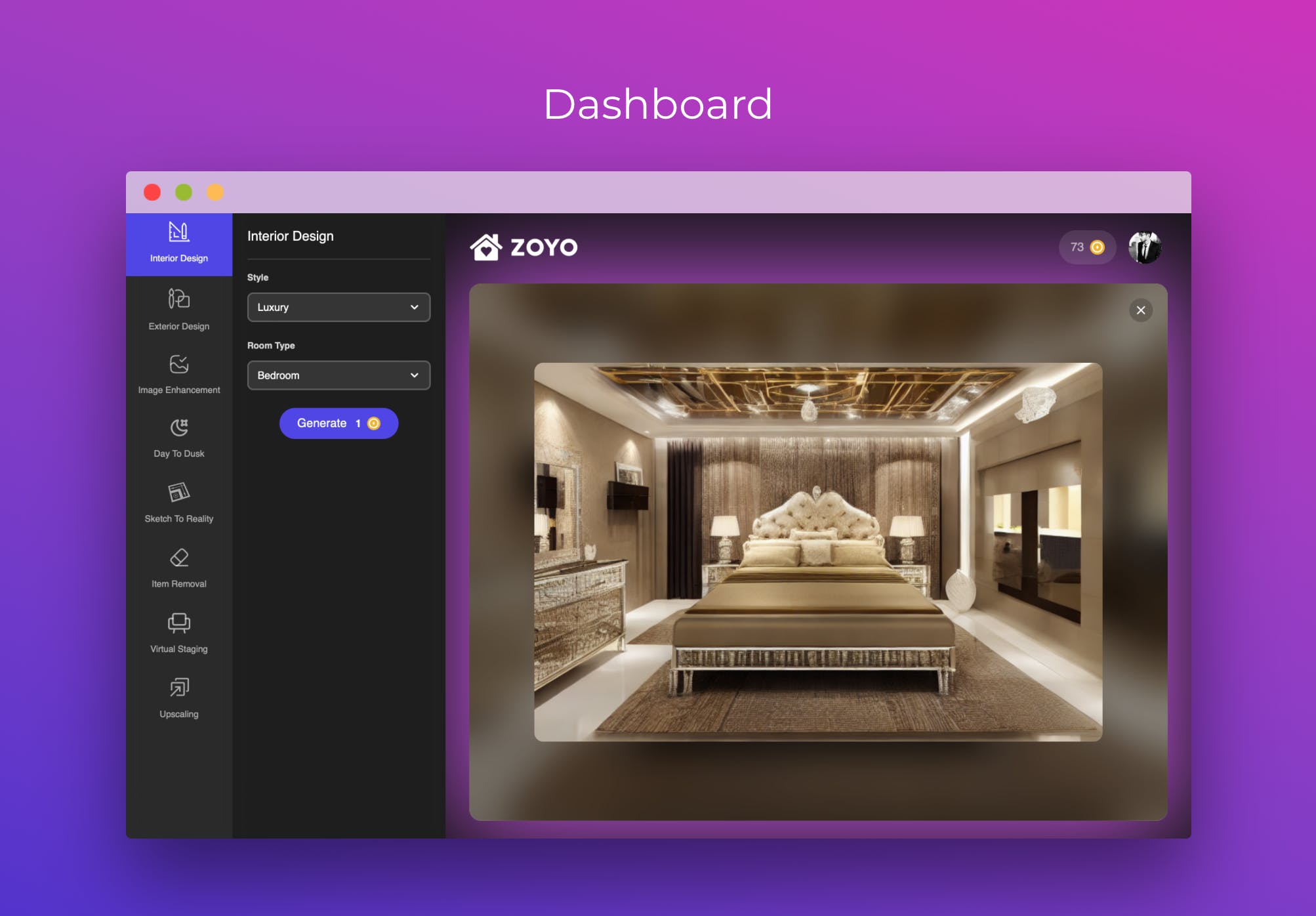Select the Interior Design sidebar icon
The image size is (1316, 916).
pyautogui.click(x=178, y=232)
